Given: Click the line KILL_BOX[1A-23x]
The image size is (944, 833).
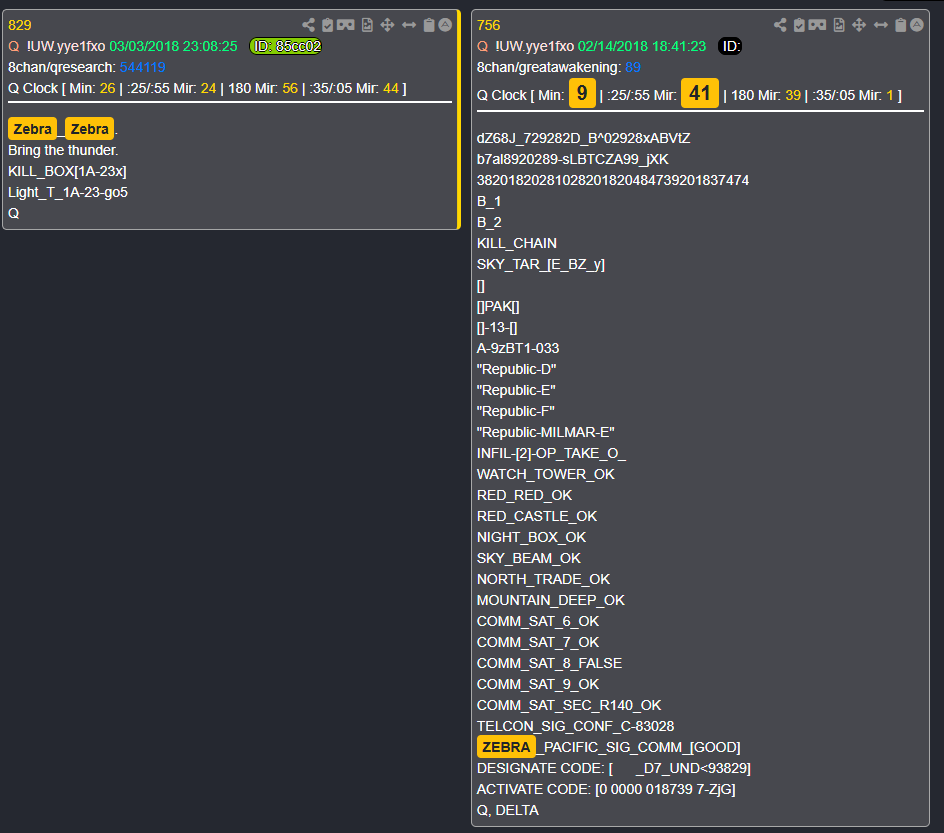Looking at the screenshot, I should [67, 172].
